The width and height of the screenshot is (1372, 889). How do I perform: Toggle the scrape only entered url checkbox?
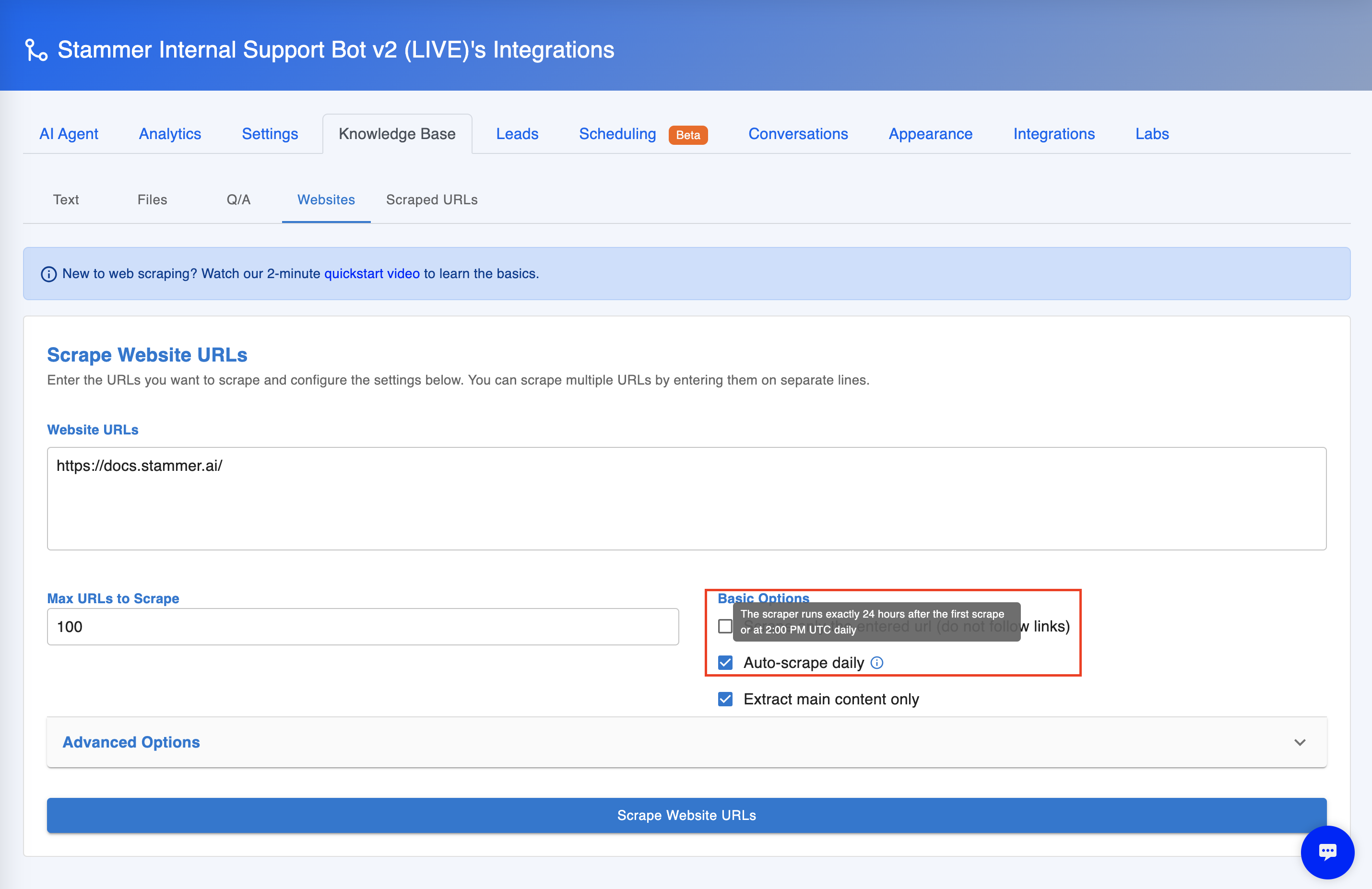[725, 626]
